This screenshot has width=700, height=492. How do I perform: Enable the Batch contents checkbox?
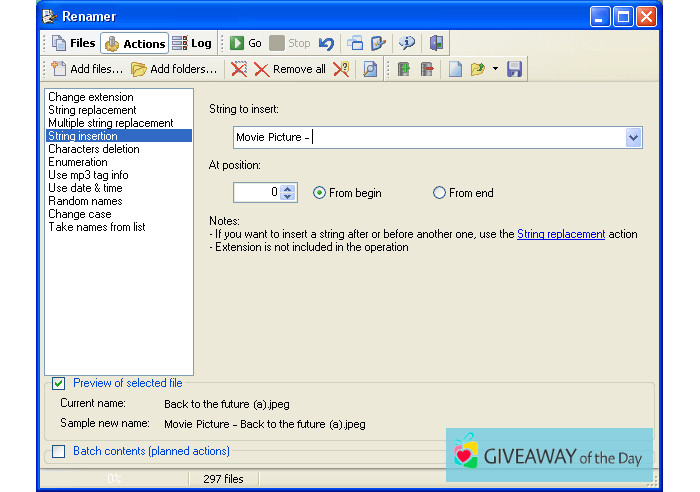point(59,451)
